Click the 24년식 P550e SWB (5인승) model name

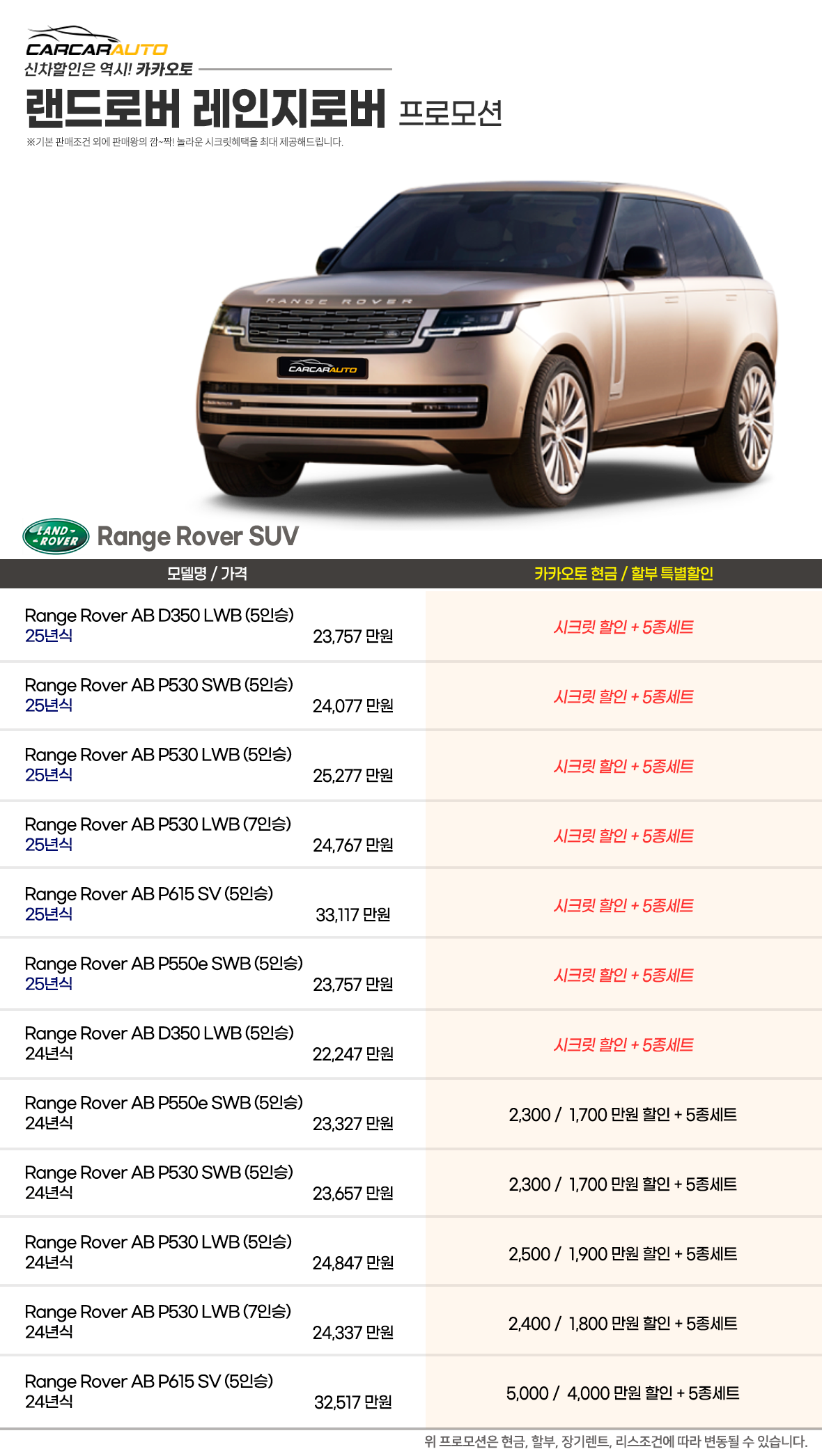164,1103
